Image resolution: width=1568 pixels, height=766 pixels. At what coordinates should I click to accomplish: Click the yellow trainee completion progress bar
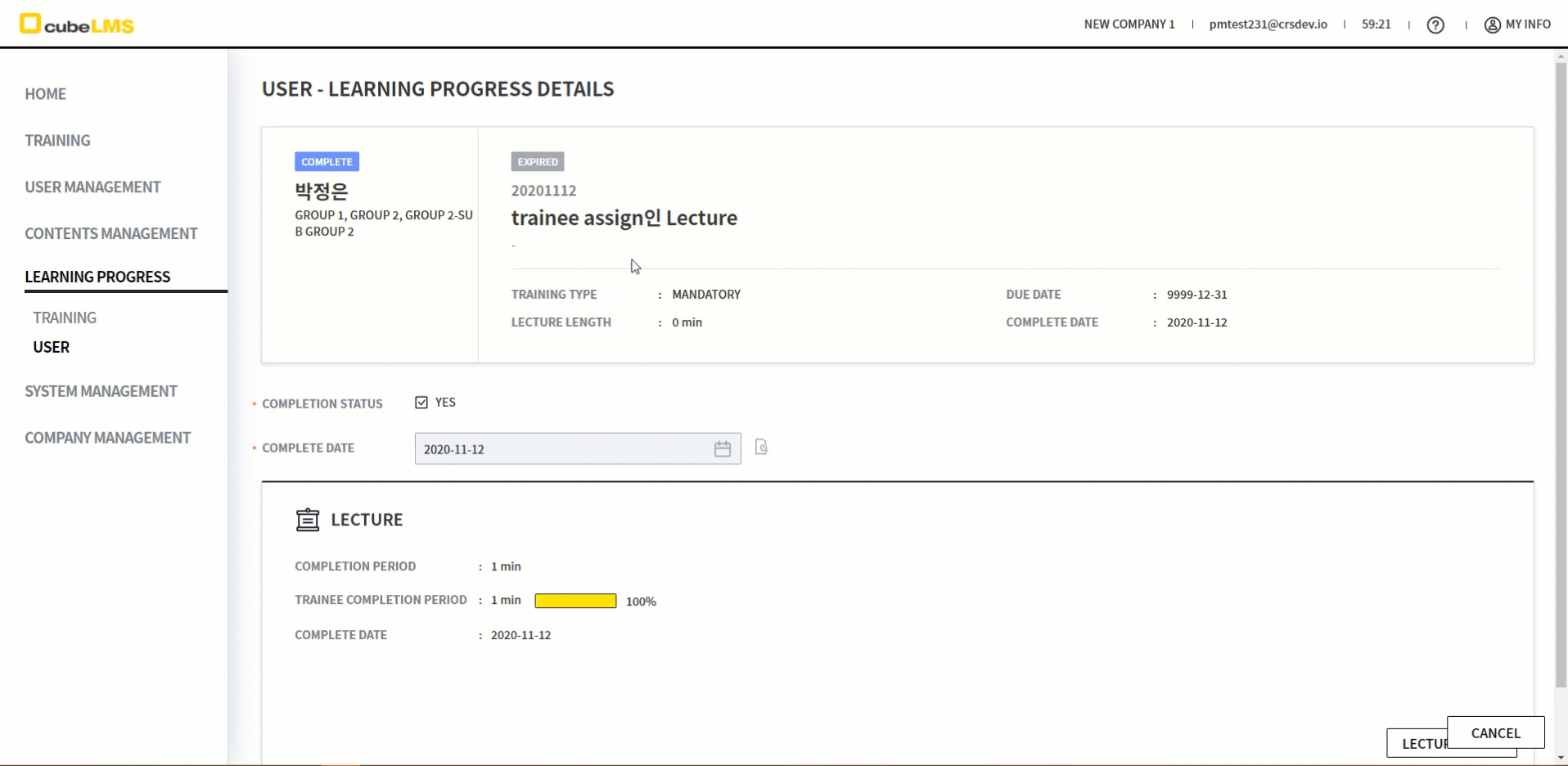point(575,602)
